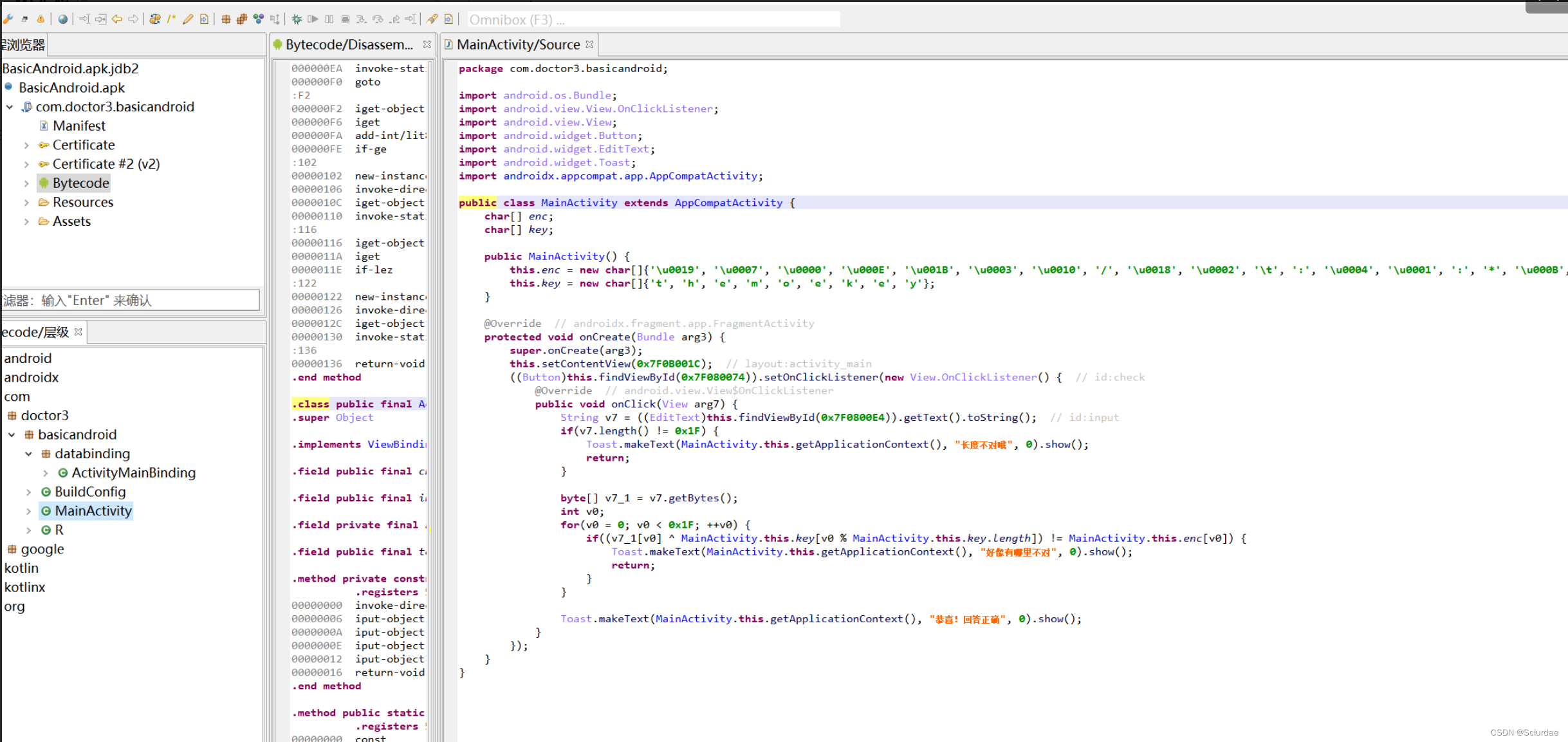Screen dimensions: 1568x742
Task: Click the yellow warning notifications icon
Action: click(41, 19)
